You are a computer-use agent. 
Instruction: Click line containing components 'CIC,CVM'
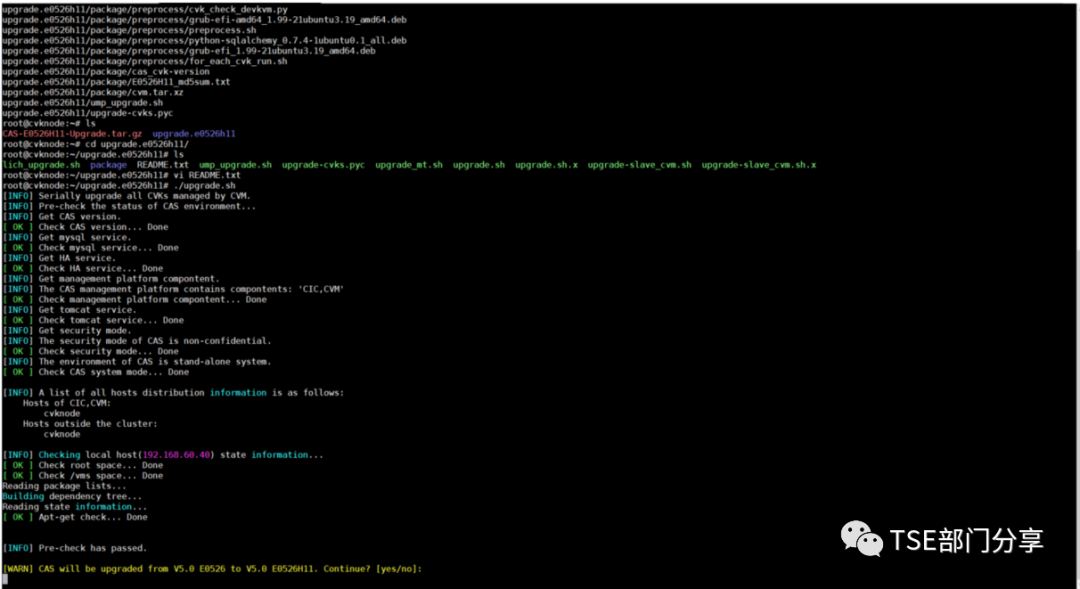pyautogui.click(x=173, y=289)
